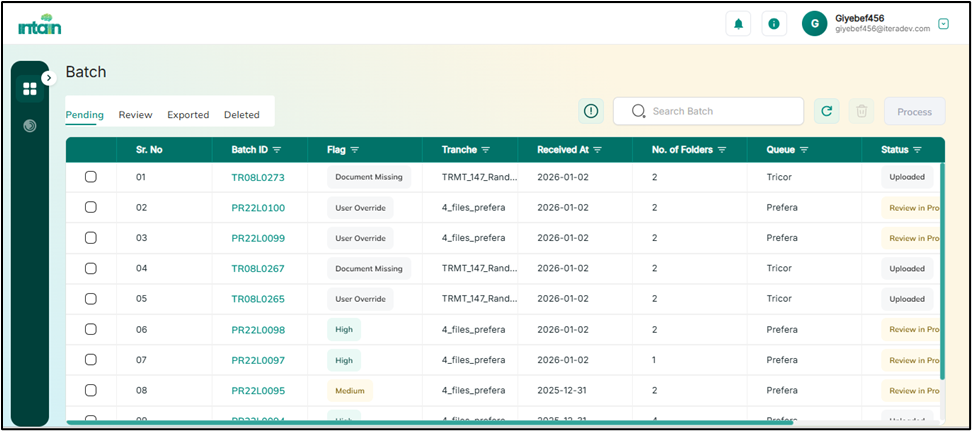The width and height of the screenshot is (972, 431).
Task: Click the info icon in header
Action: click(773, 24)
